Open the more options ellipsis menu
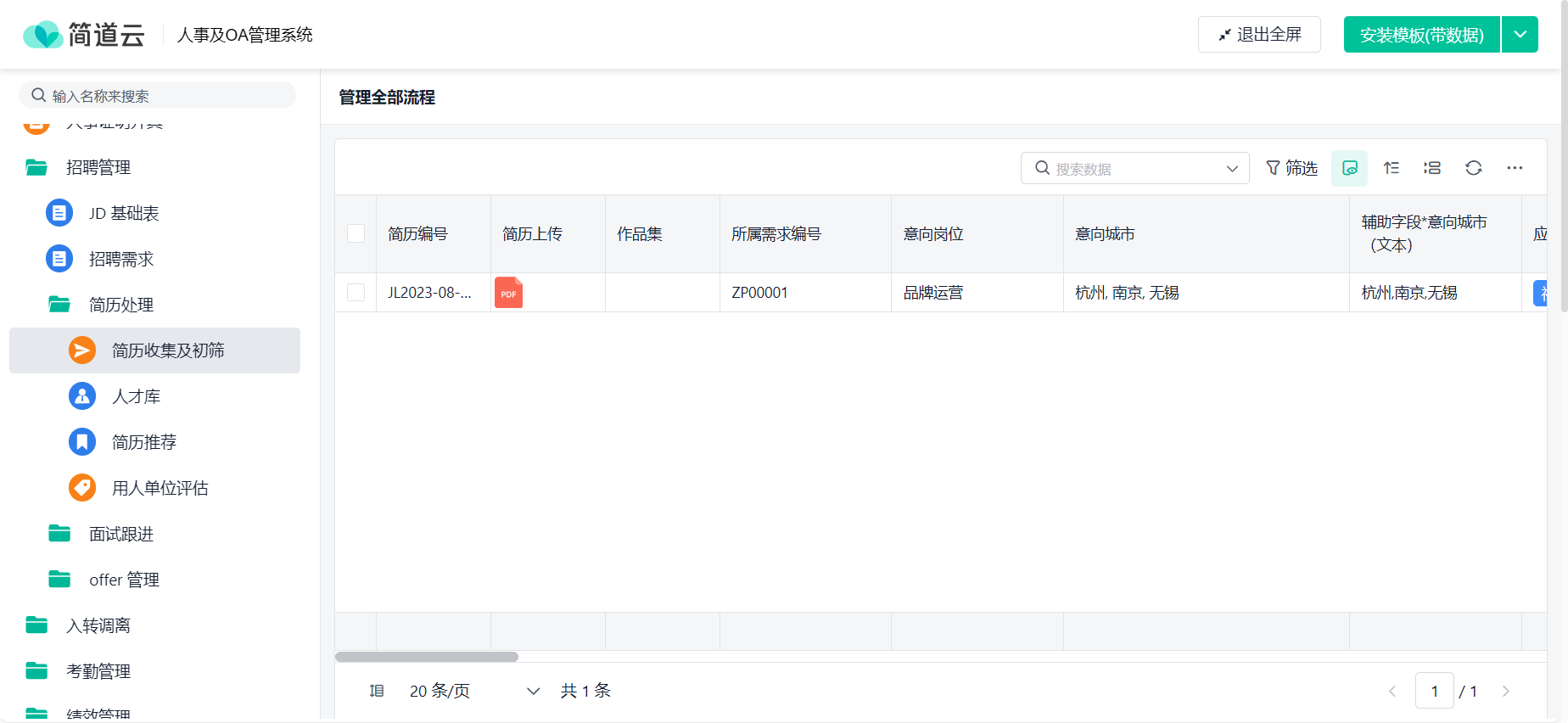 (1515, 168)
